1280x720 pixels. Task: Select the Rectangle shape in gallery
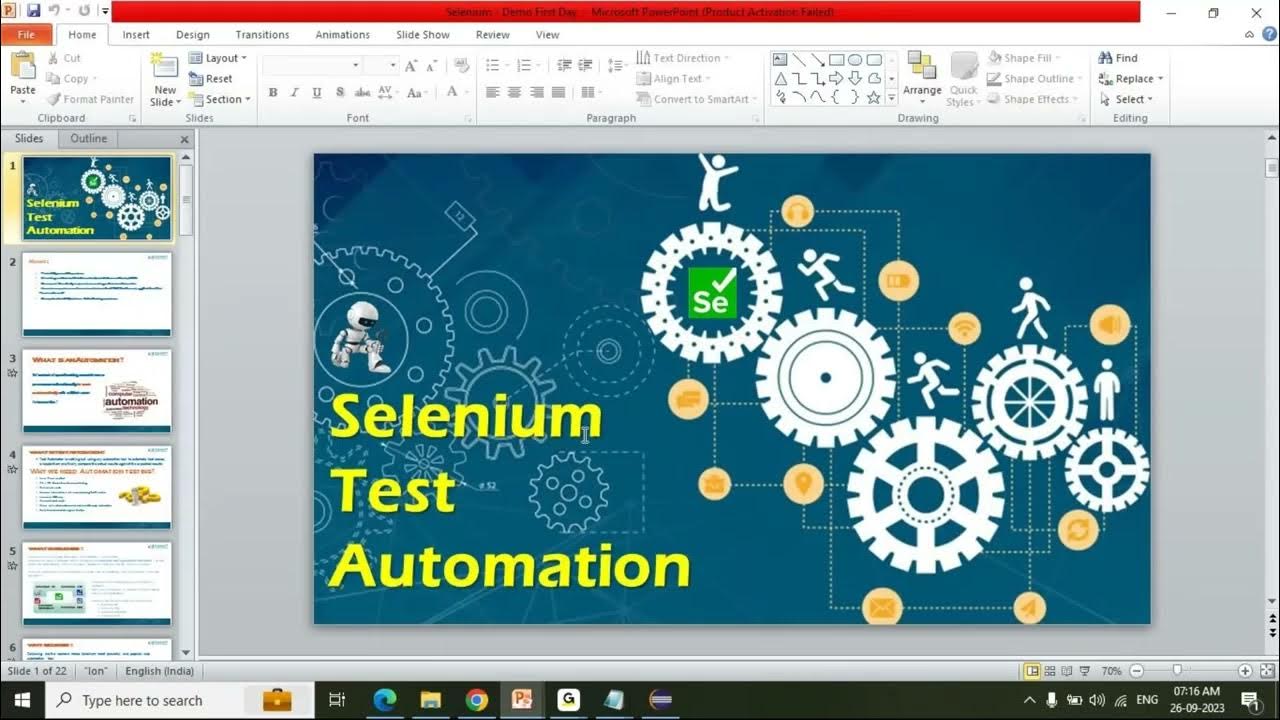click(837, 59)
